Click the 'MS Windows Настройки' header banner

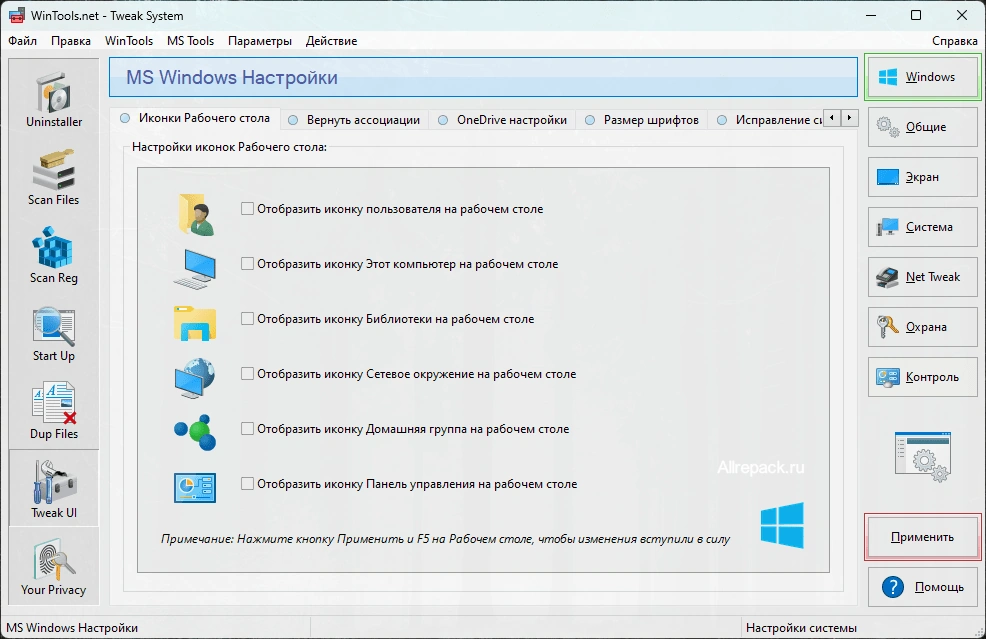483,77
